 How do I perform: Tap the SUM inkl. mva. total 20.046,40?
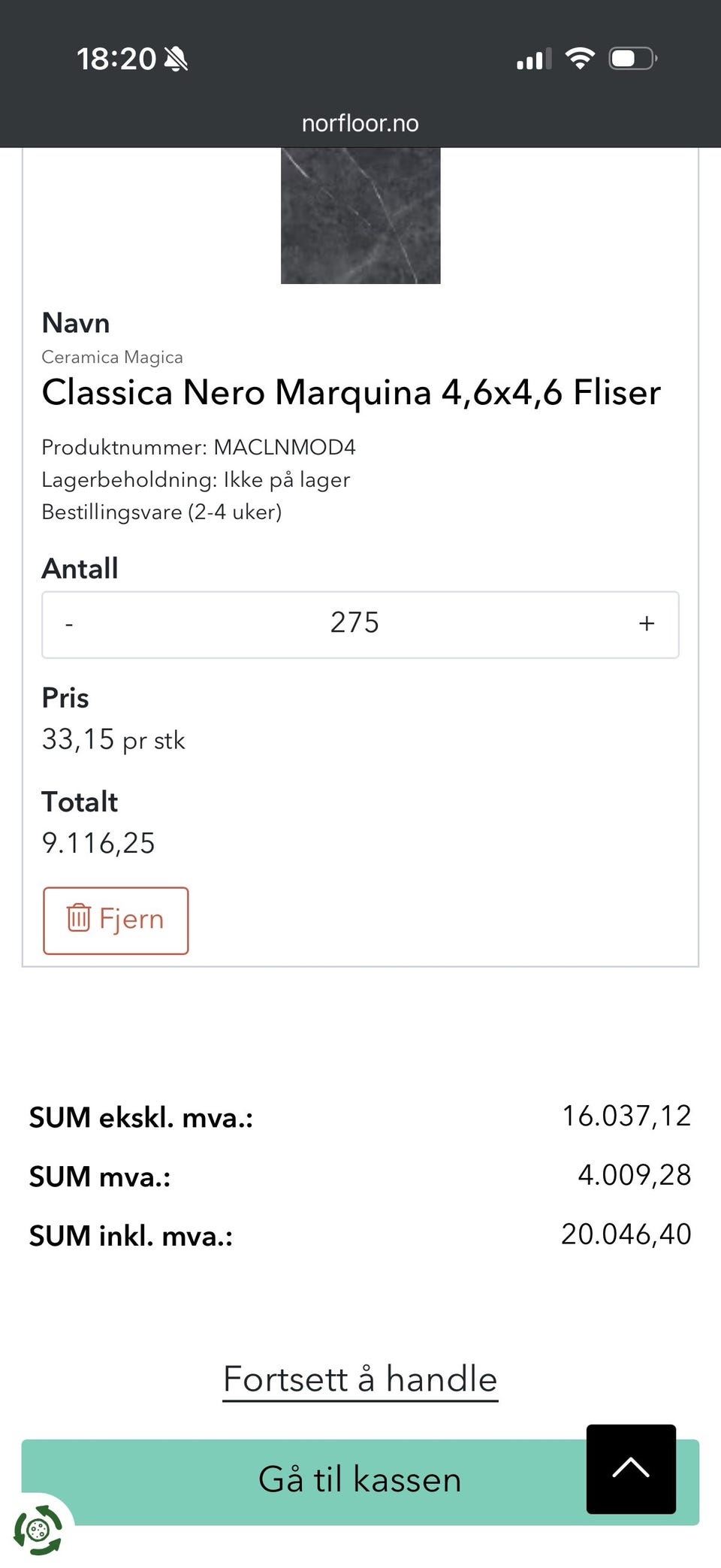(x=626, y=1234)
